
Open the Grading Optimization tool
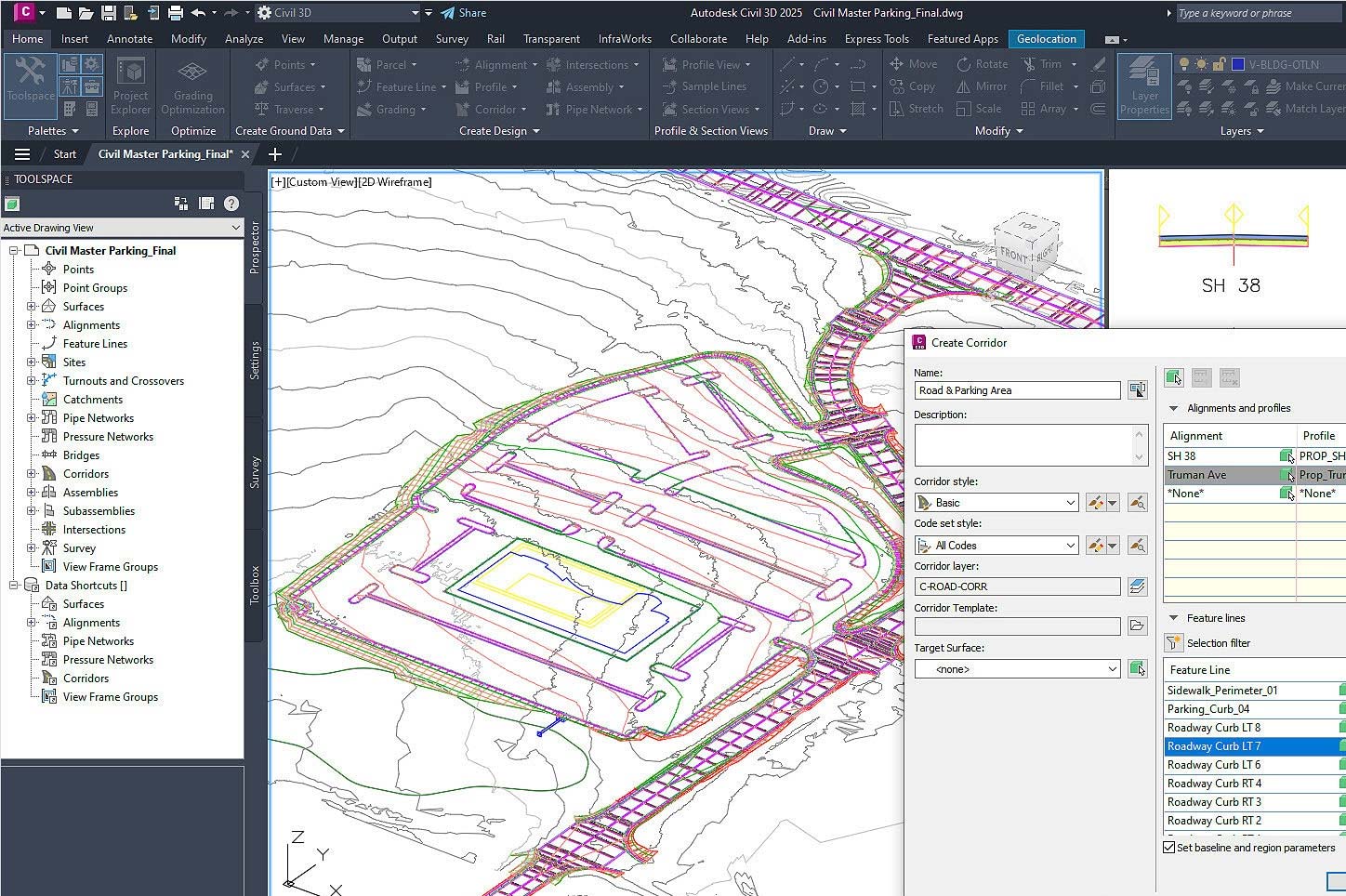pos(192,86)
